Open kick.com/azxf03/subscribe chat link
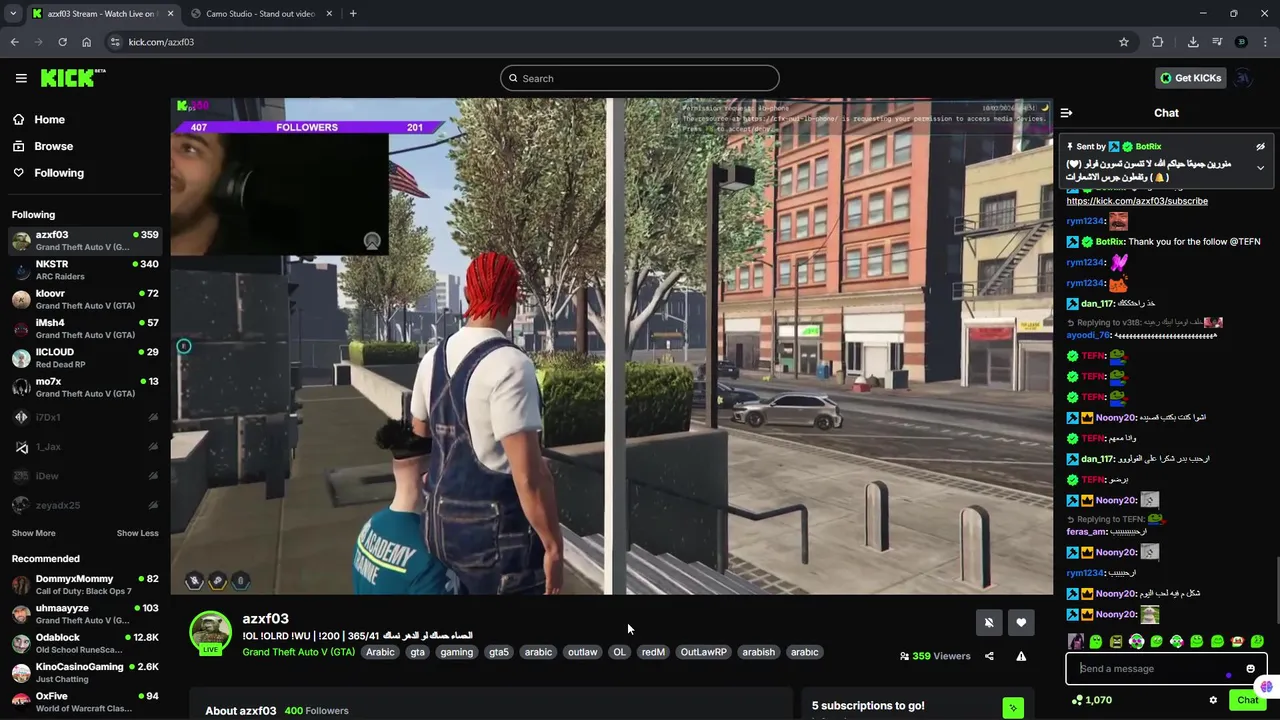 click(x=1137, y=201)
